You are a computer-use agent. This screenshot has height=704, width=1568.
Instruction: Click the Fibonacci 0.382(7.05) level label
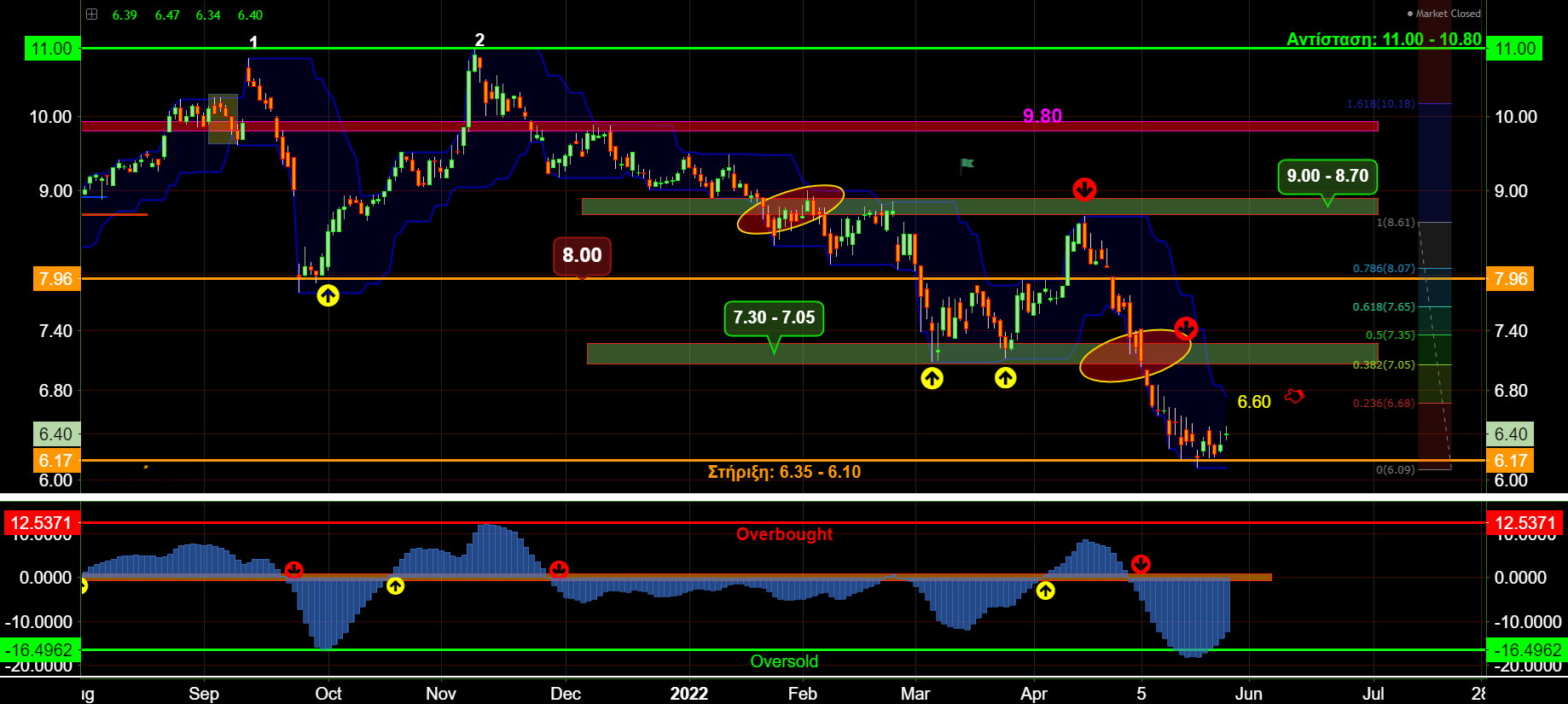(1384, 365)
